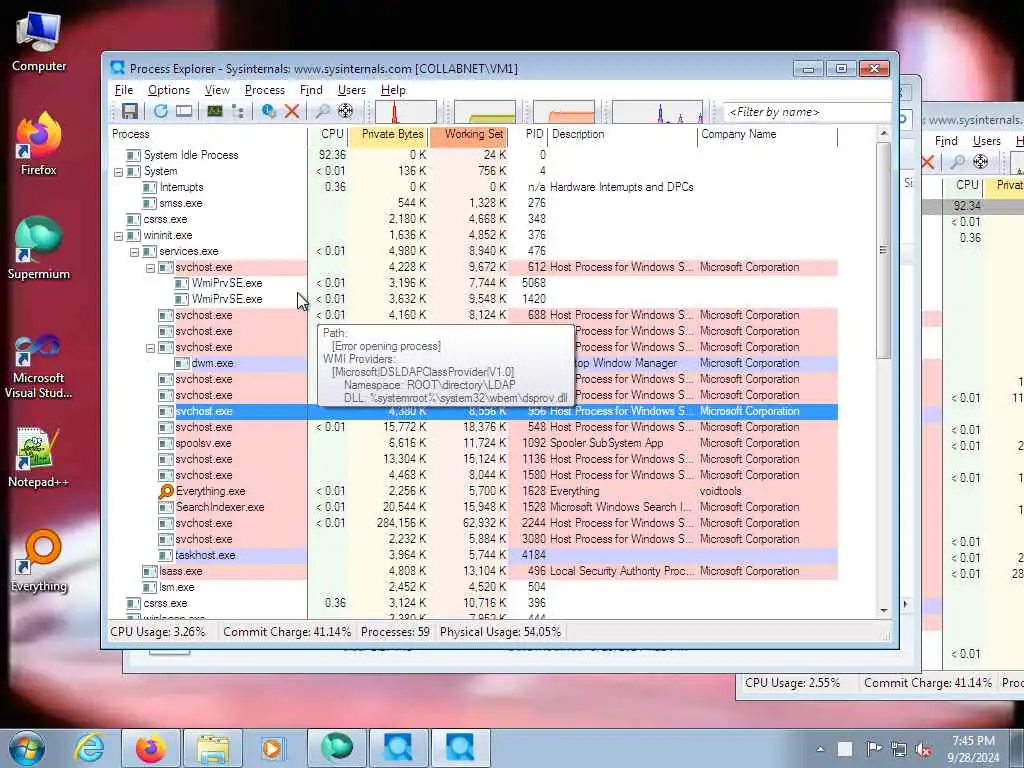Toggle the lower pane toolbar icon
The width and height of the screenshot is (1024, 768).
point(184,112)
